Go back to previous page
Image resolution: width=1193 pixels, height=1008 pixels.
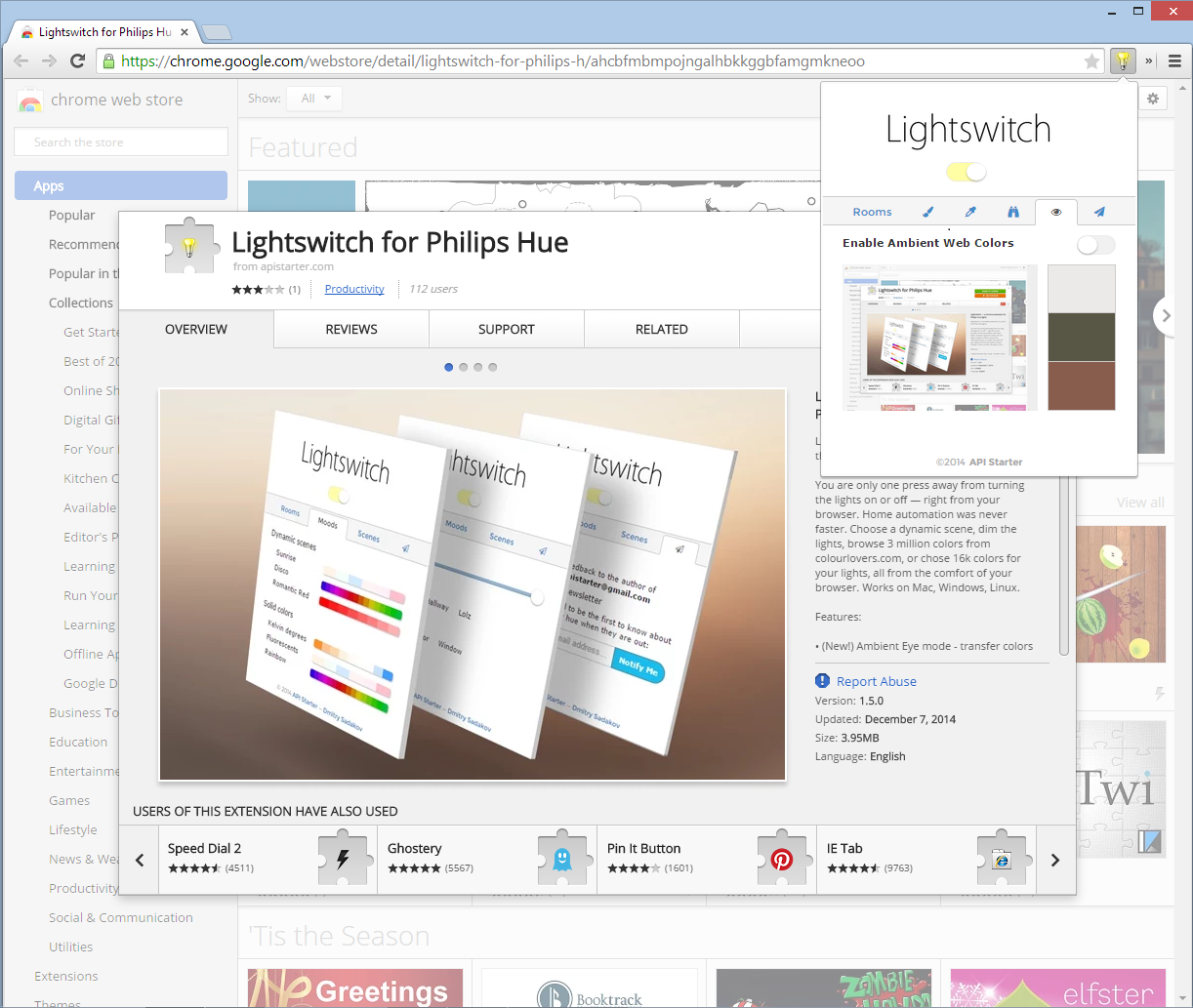21,60
